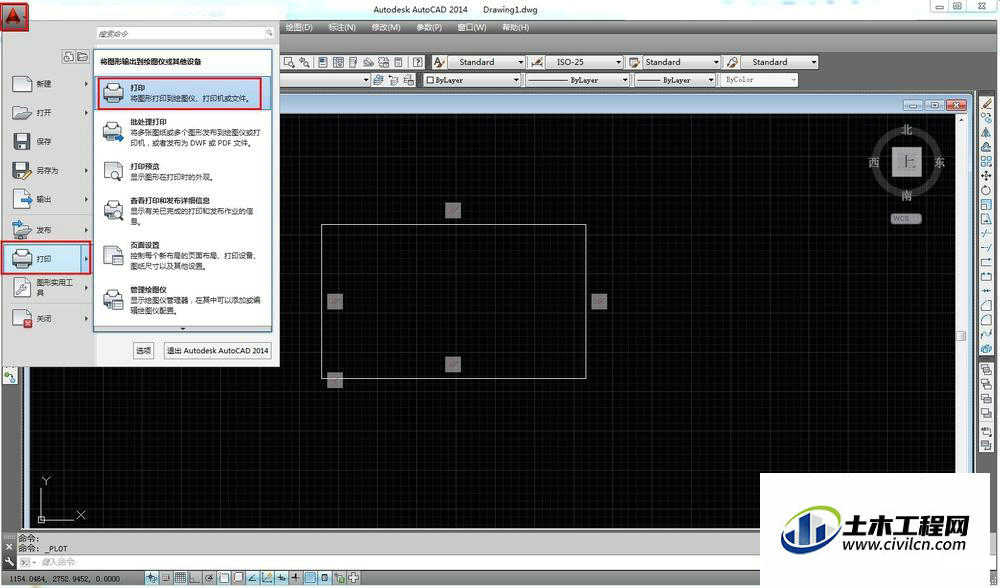Image resolution: width=1000 pixels, height=588 pixels.
Task: Click the recent documents icon in application menu
Action: 68,57
